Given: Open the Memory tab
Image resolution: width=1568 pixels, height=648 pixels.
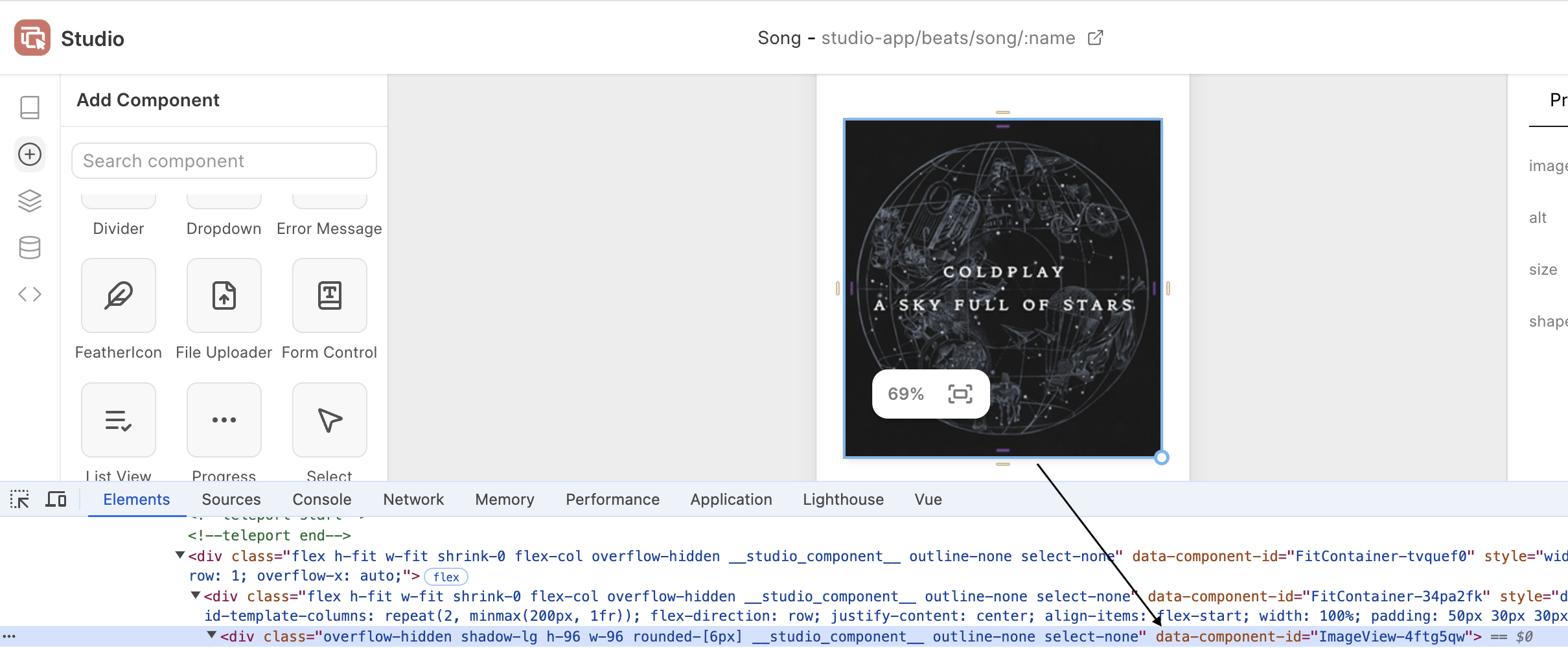Looking at the screenshot, I should point(505,500).
